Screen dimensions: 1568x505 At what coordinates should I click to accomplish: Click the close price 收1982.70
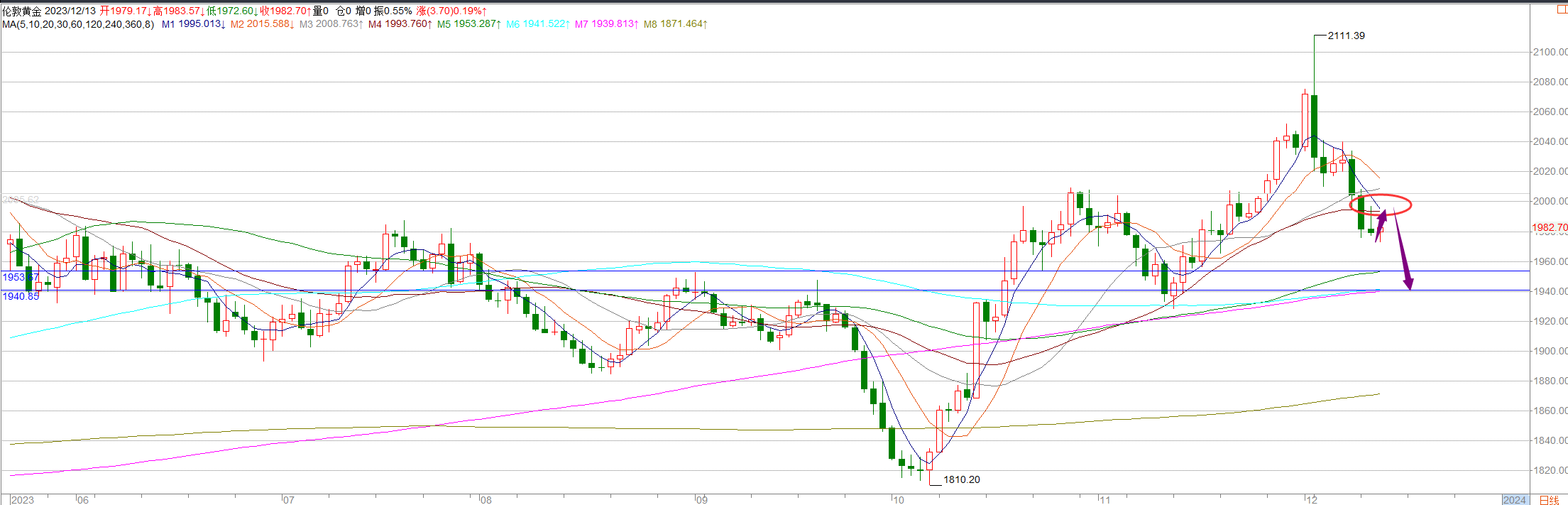[286, 11]
